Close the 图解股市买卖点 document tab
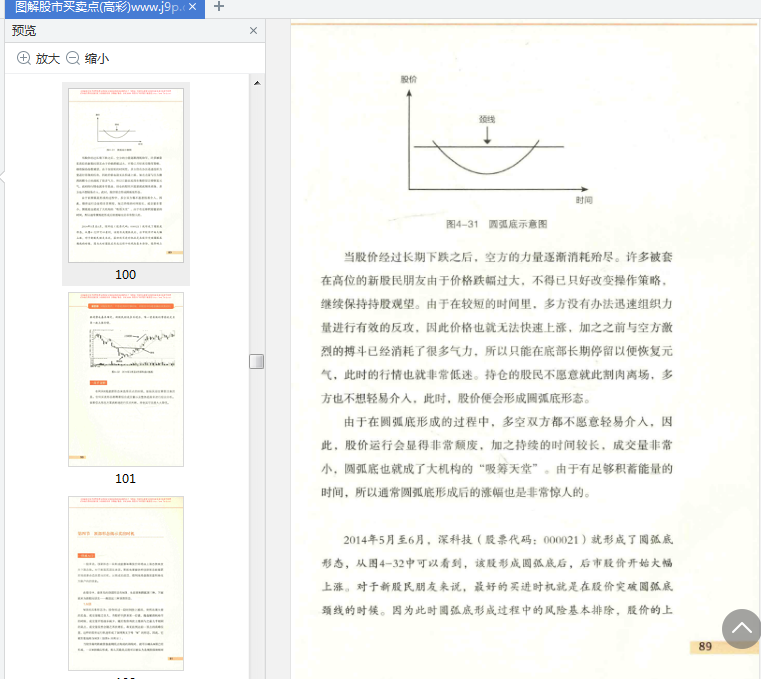Image resolution: width=761 pixels, height=679 pixels. 193,7
